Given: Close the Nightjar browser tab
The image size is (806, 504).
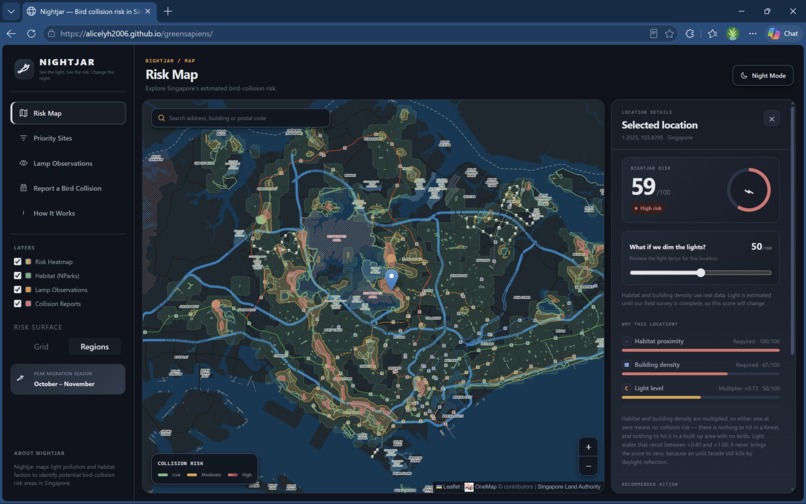Looking at the screenshot, I should [148, 11].
